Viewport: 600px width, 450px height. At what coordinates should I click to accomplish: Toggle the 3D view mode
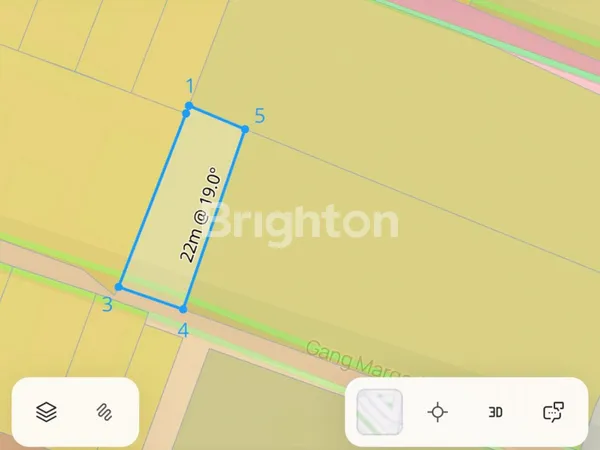click(496, 412)
